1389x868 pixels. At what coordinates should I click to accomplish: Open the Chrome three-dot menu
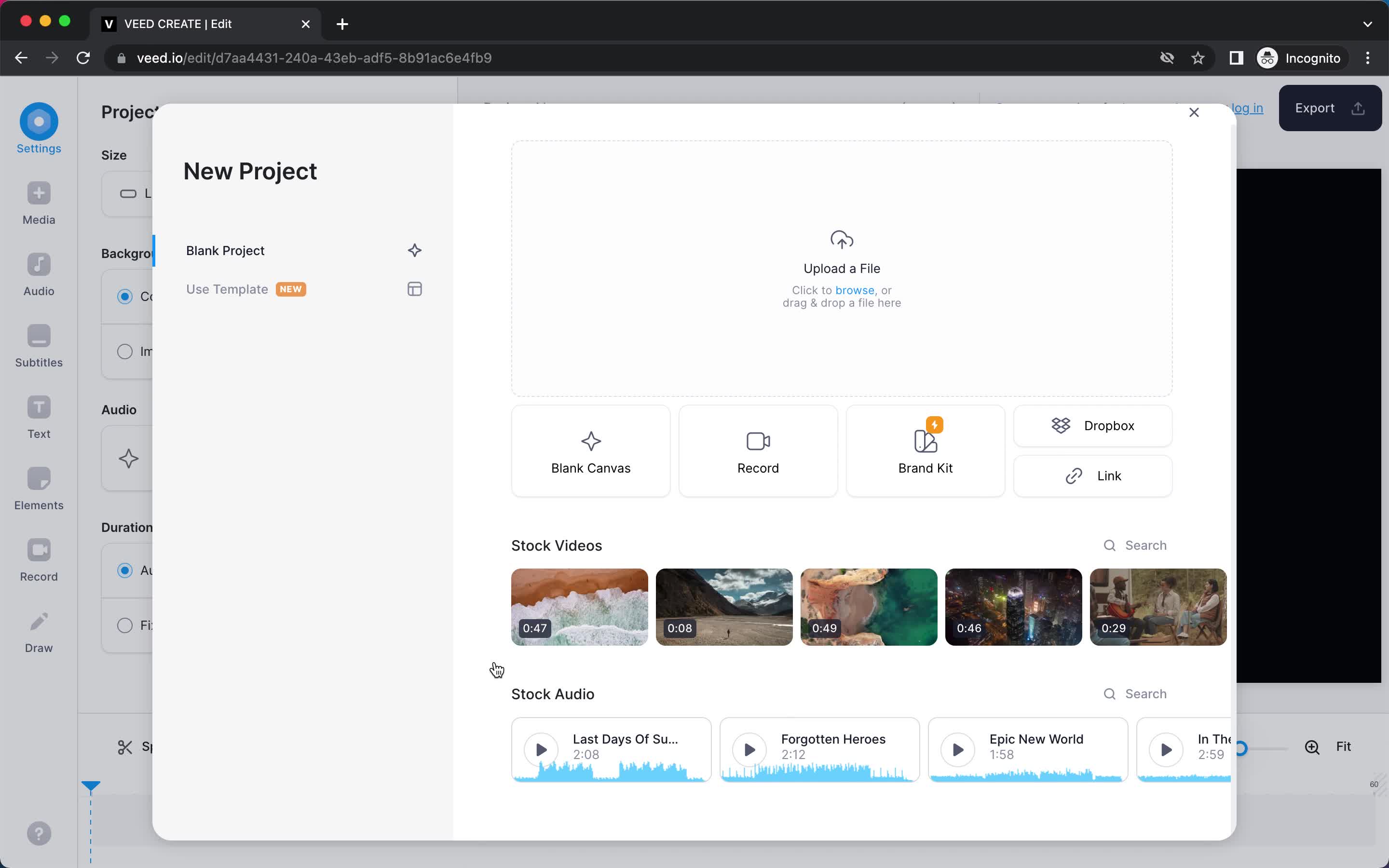pos(1367,58)
